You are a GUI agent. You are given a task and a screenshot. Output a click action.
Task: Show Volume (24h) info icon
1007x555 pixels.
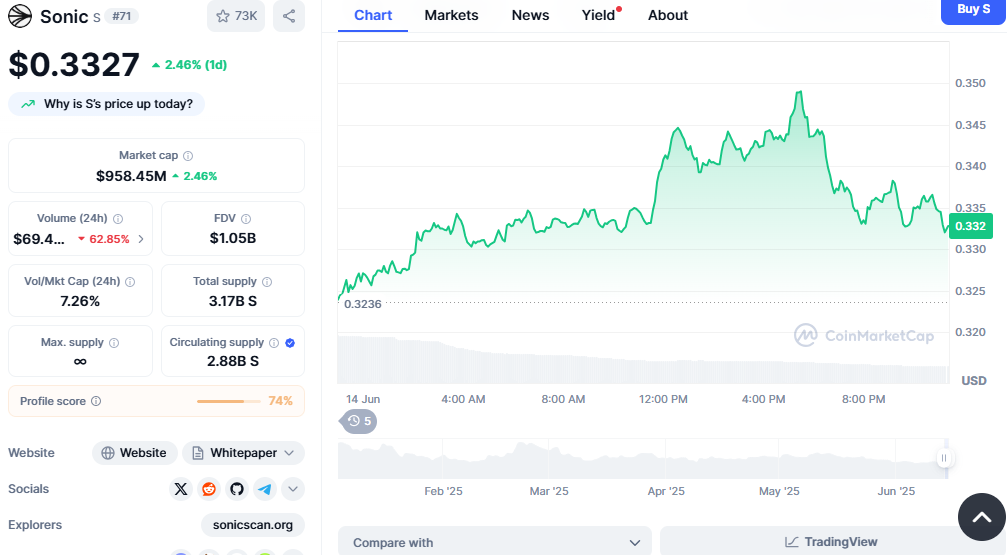118,218
